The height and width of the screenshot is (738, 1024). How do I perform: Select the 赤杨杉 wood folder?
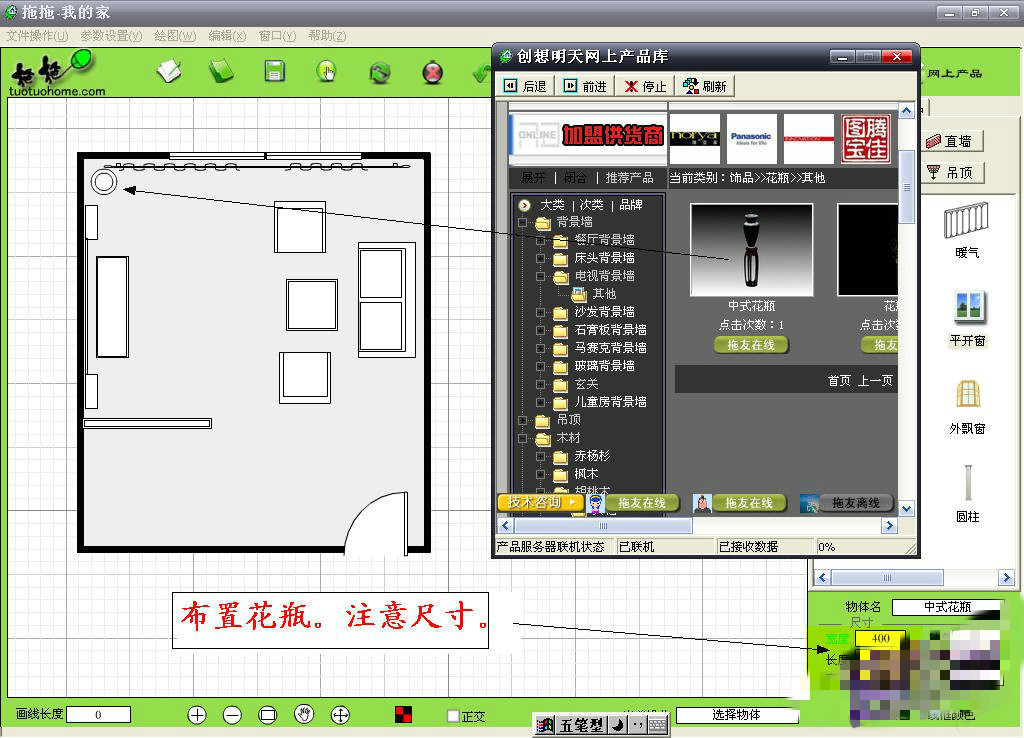tap(592, 456)
